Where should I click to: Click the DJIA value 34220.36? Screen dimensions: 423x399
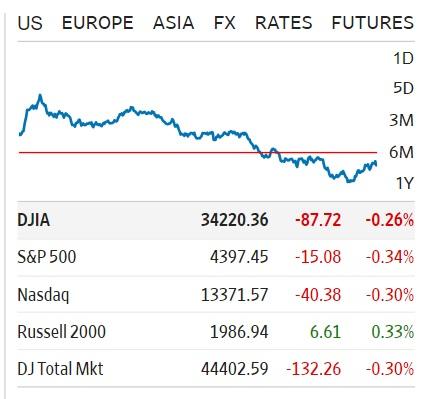234,220
